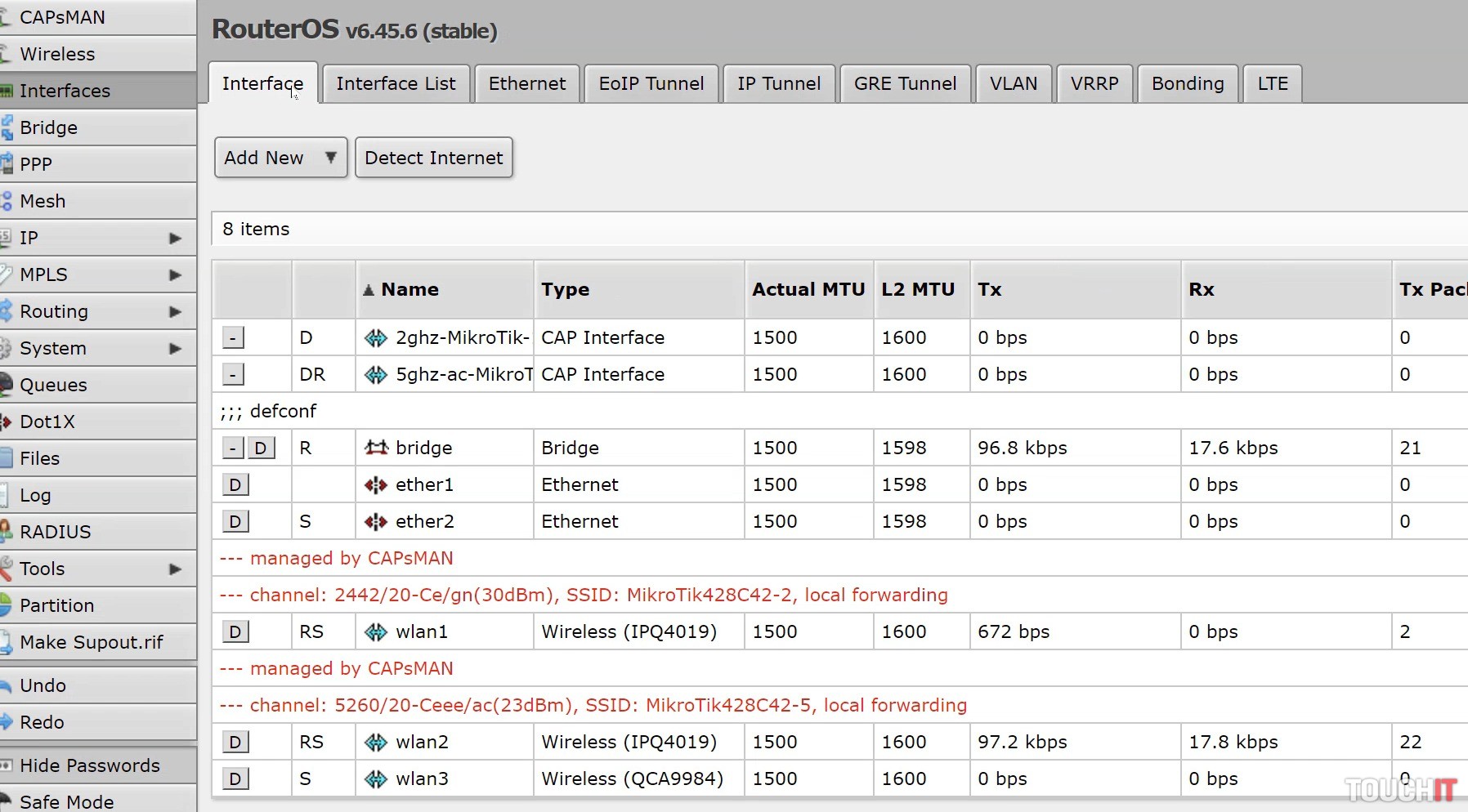The width and height of the screenshot is (1468, 812).
Task: Expand the IP submenu arrow
Action: click(175, 239)
